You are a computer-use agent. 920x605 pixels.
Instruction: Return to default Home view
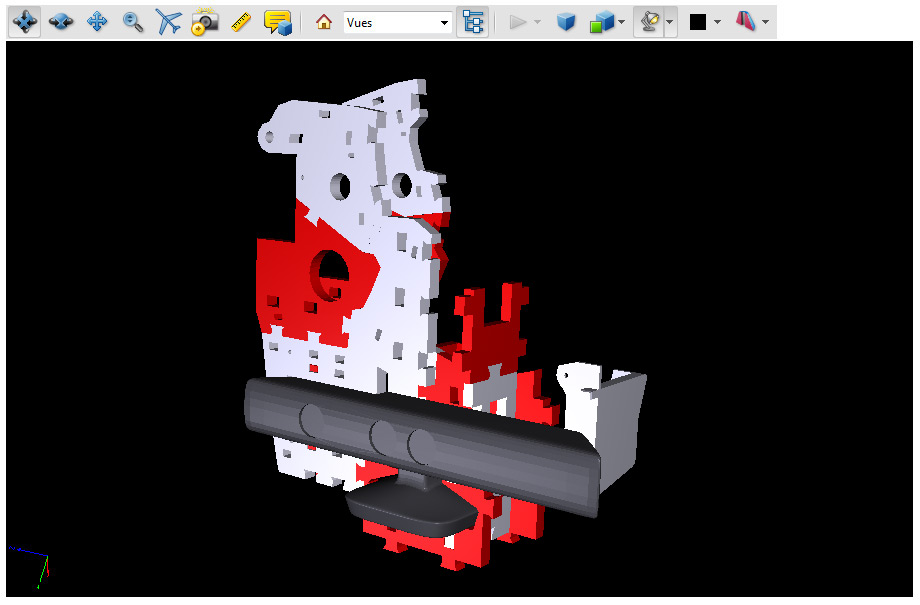click(x=323, y=22)
